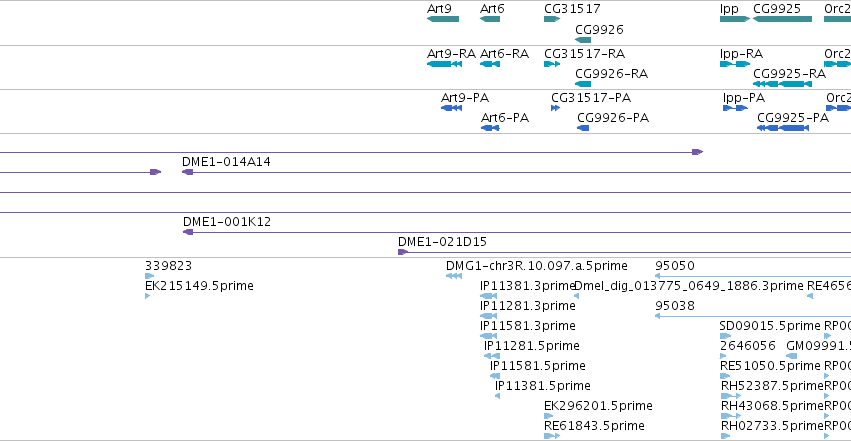Click the IP11381.3prime EST label

527,286
